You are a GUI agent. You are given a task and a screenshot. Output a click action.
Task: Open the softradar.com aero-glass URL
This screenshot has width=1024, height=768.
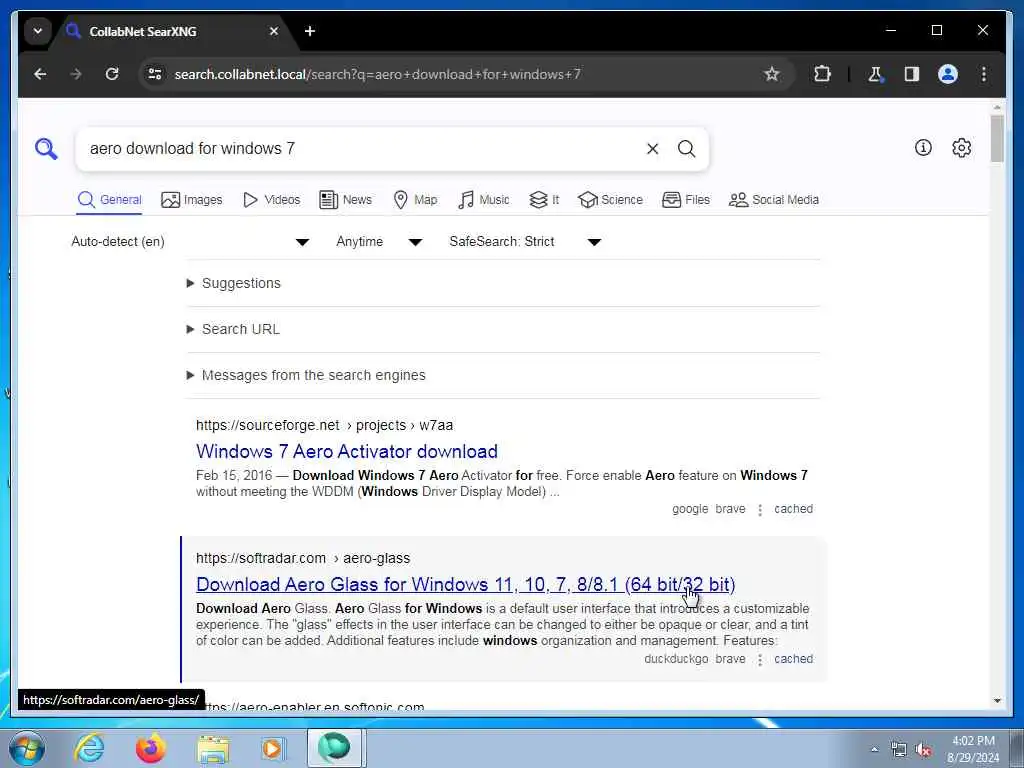(x=303, y=558)
